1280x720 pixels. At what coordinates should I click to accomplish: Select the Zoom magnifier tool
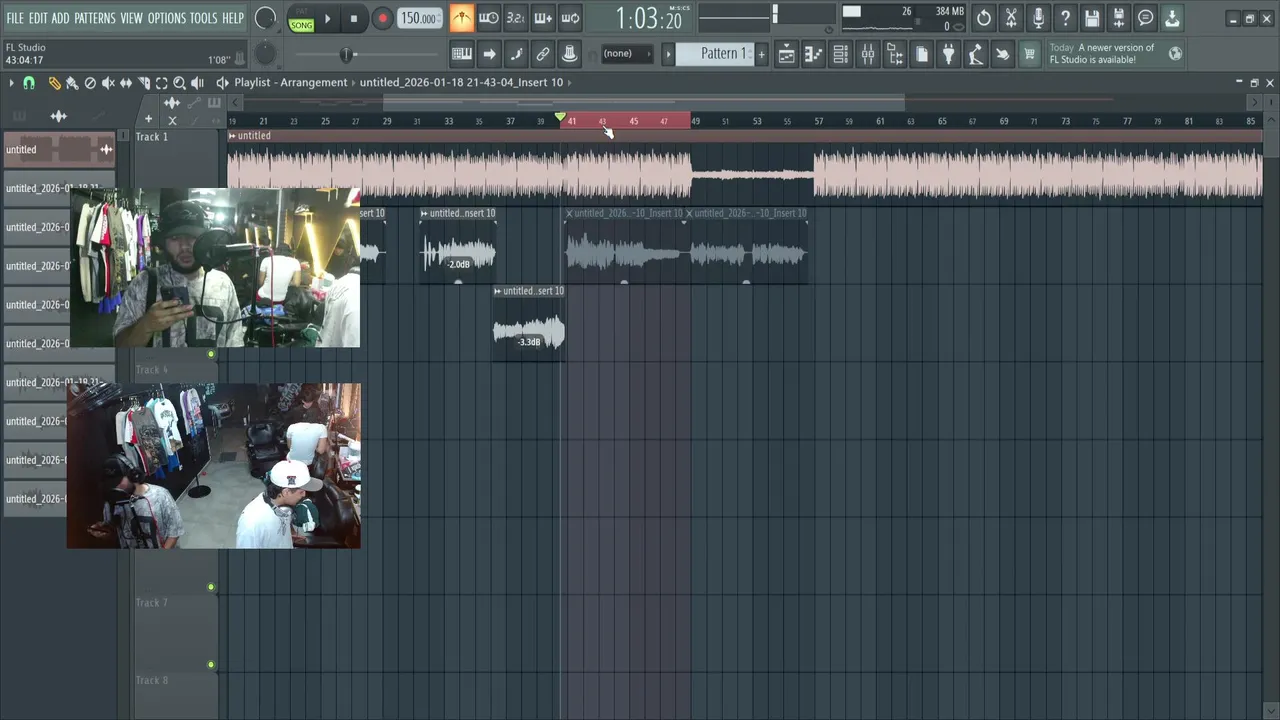(x=180, y=83)
